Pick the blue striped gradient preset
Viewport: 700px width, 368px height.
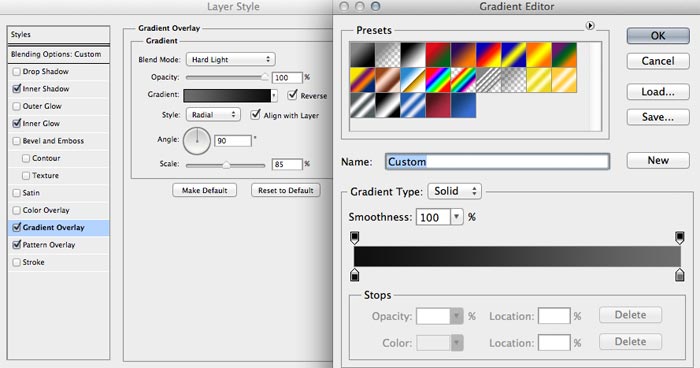pyautogui.click(x=412, y=105)
